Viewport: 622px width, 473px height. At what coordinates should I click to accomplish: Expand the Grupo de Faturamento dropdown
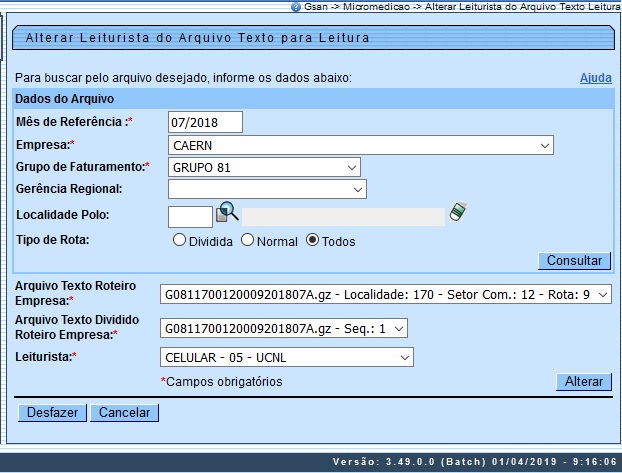(x=264, y=167)
